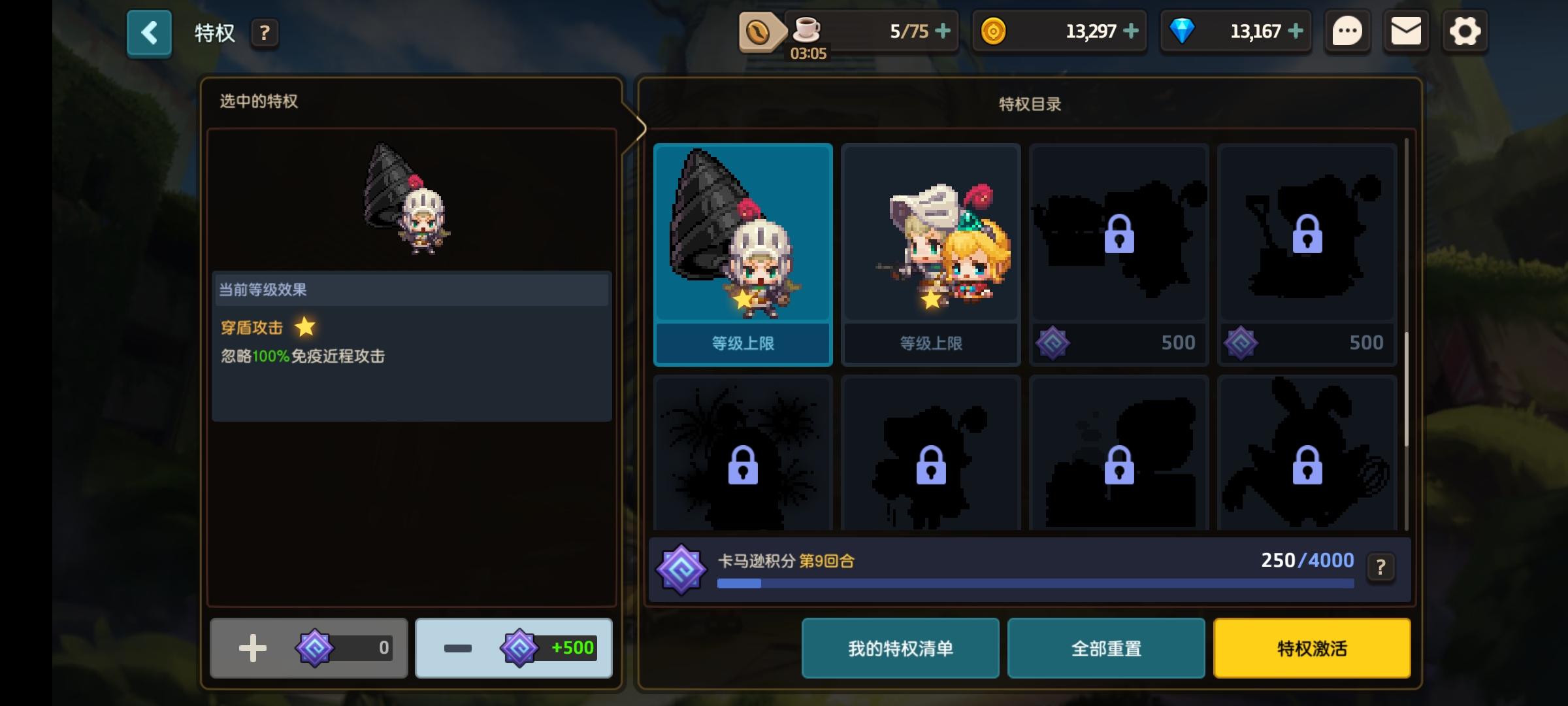Screen dimensions: 1568x706
Task: Decrease privilege level with minus +500 button
Action: [x=514, y=648]
